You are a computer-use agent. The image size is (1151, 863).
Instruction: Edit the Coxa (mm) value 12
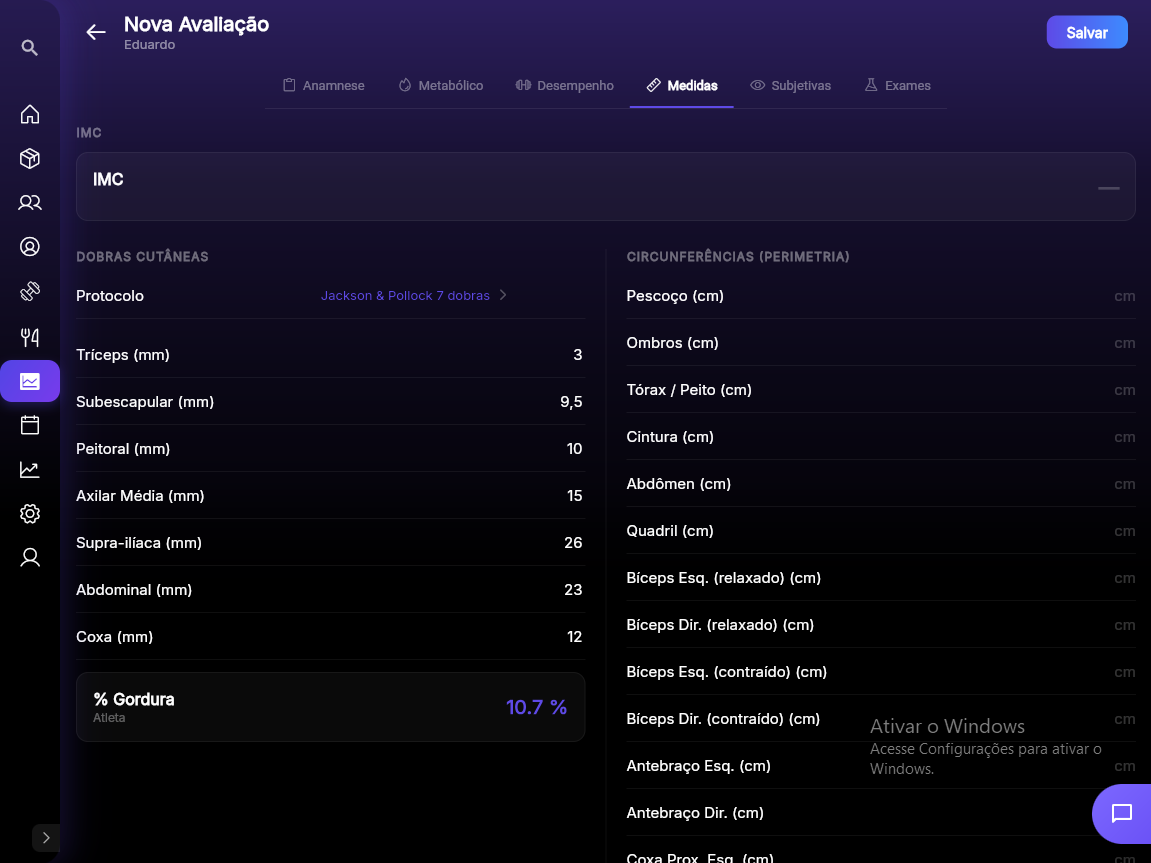point(574,637)
